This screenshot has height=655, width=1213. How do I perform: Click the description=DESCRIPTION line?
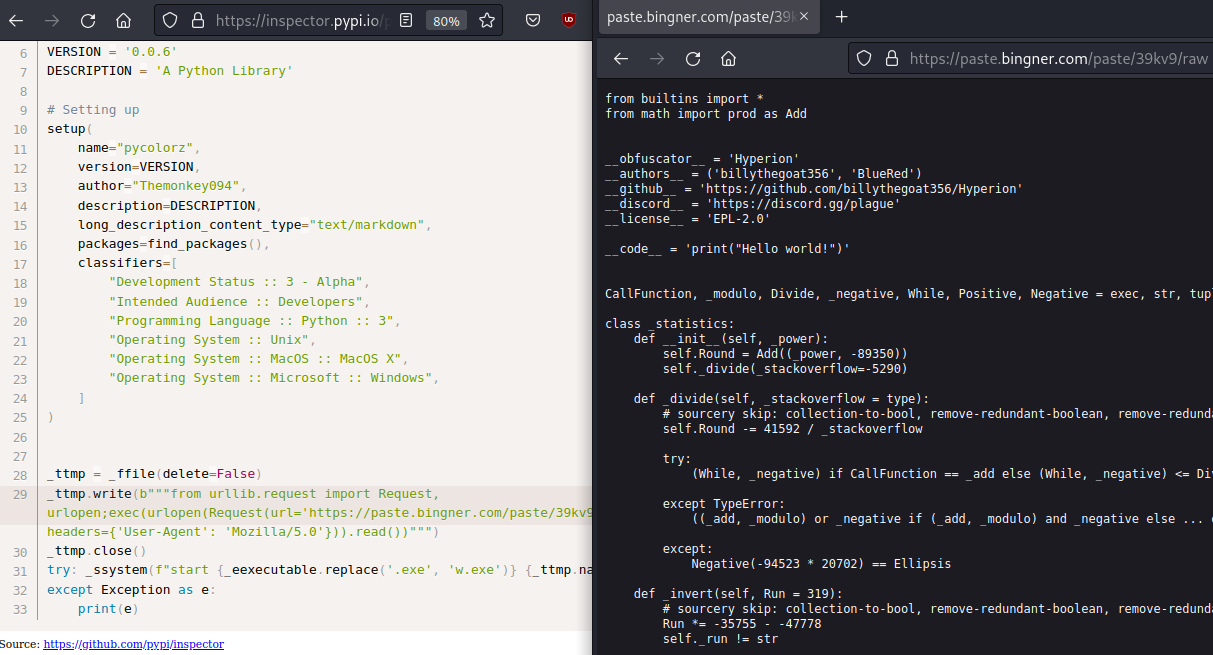point(170,206)
